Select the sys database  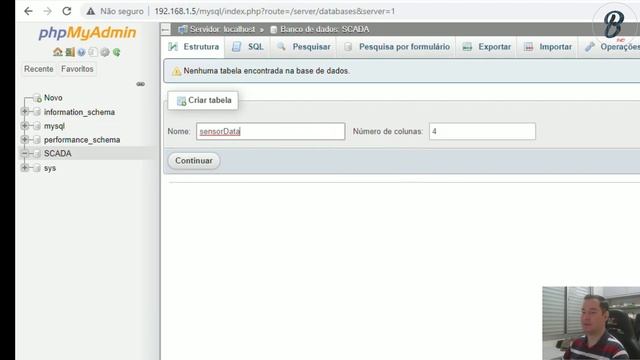(x=50, y=168)
